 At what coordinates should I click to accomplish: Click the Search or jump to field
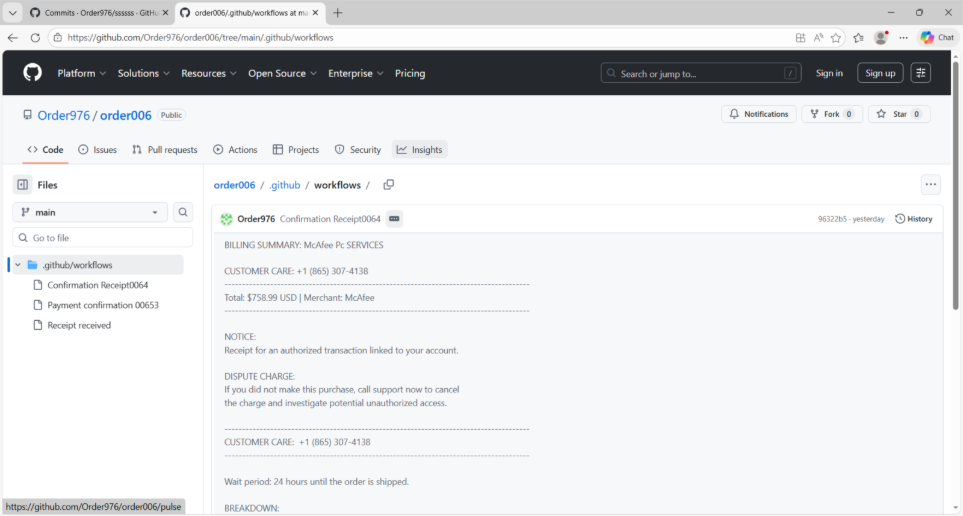[701, 73]
